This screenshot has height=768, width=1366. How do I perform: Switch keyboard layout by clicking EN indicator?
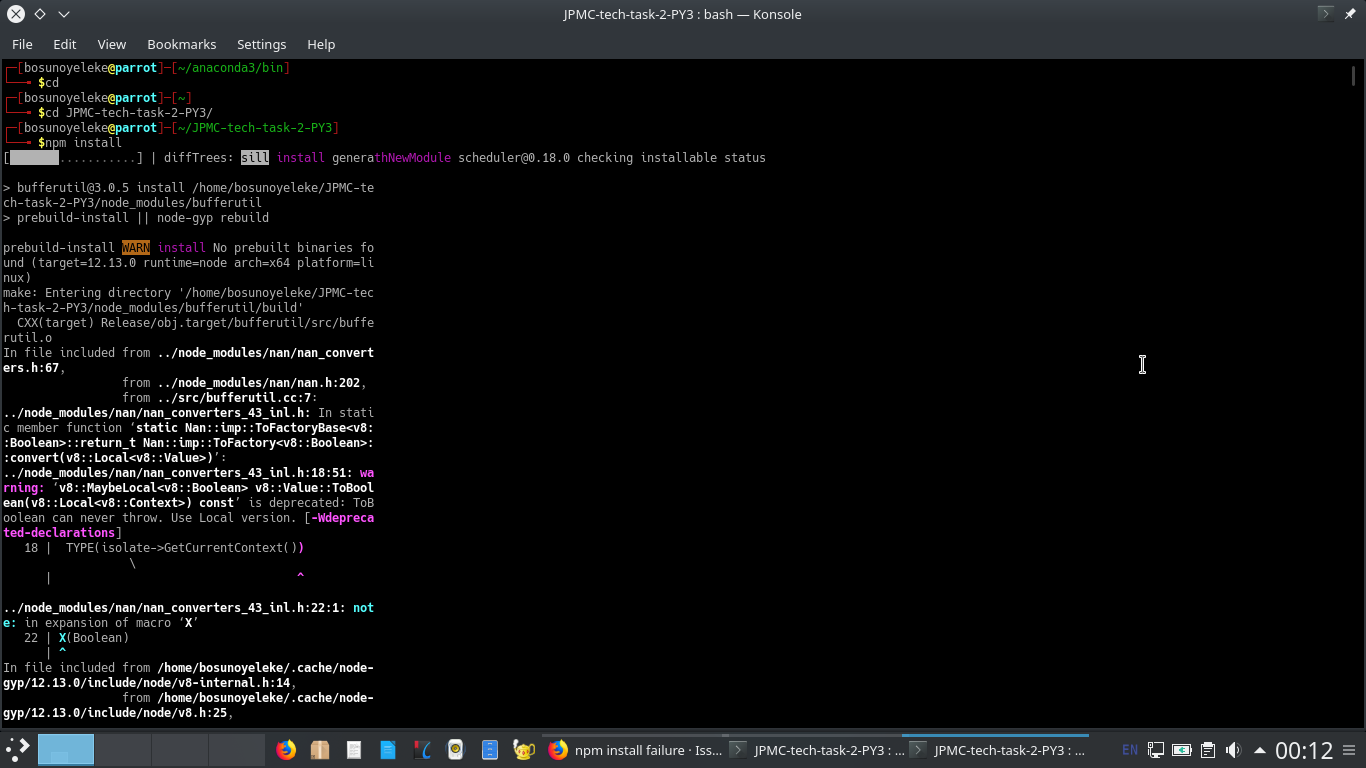click(1130, 749)
